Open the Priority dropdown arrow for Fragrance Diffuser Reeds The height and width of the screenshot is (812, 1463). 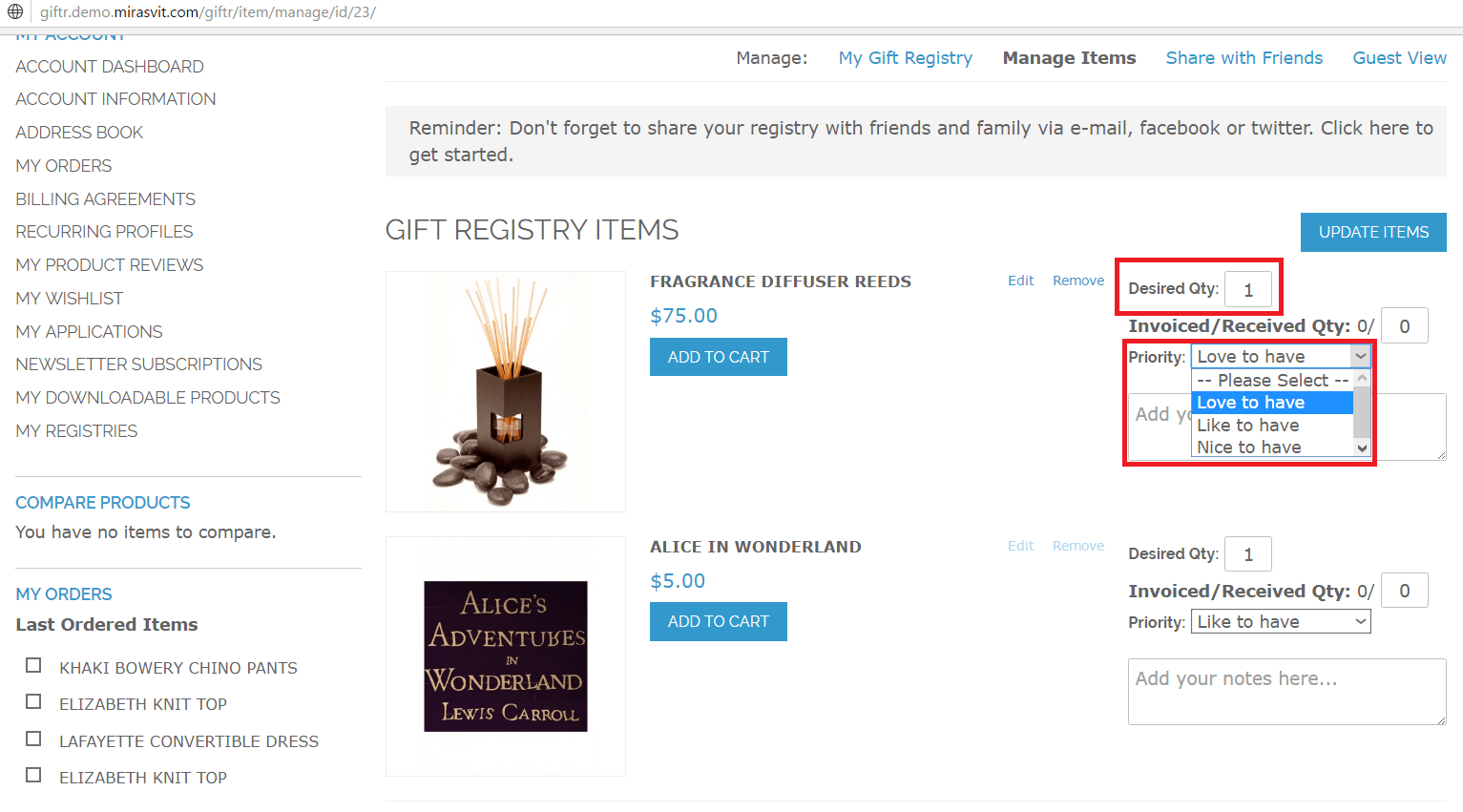pos(1360,356)
